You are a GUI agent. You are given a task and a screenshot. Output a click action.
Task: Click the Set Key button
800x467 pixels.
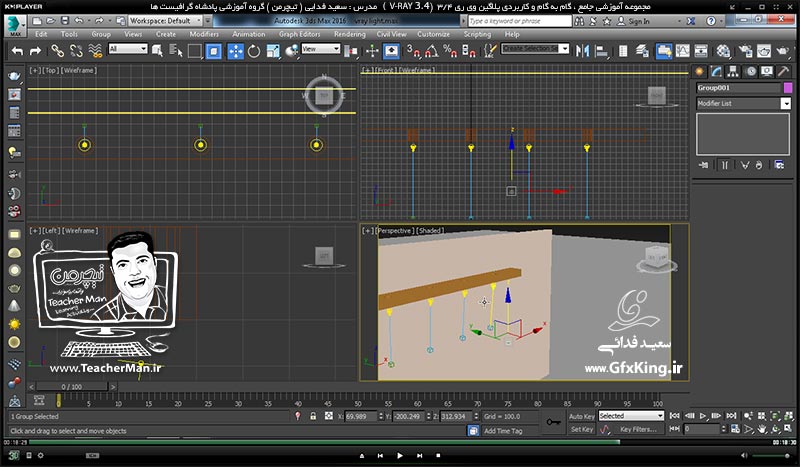[582, 430]
